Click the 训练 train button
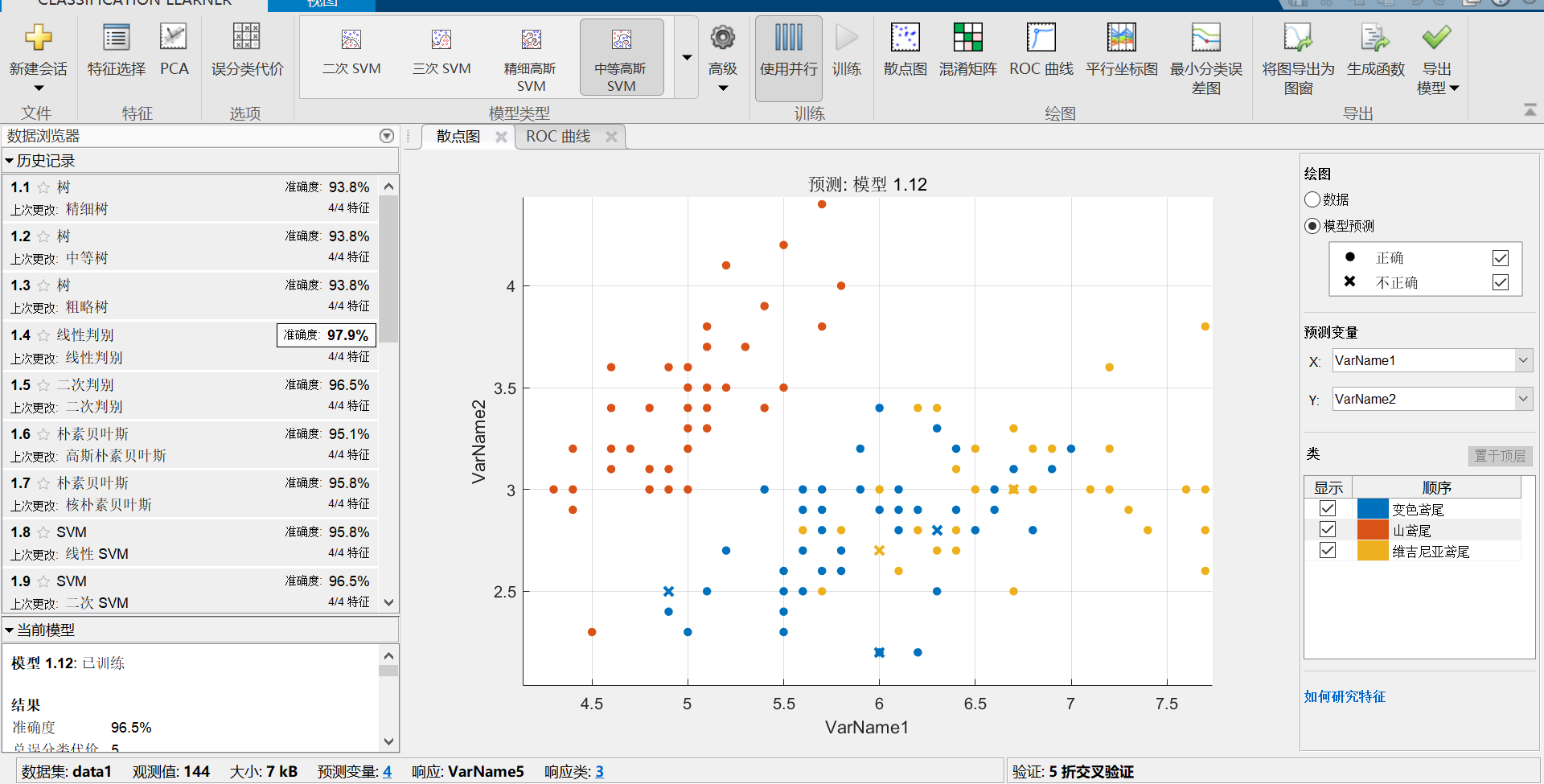 pos(846,50)
